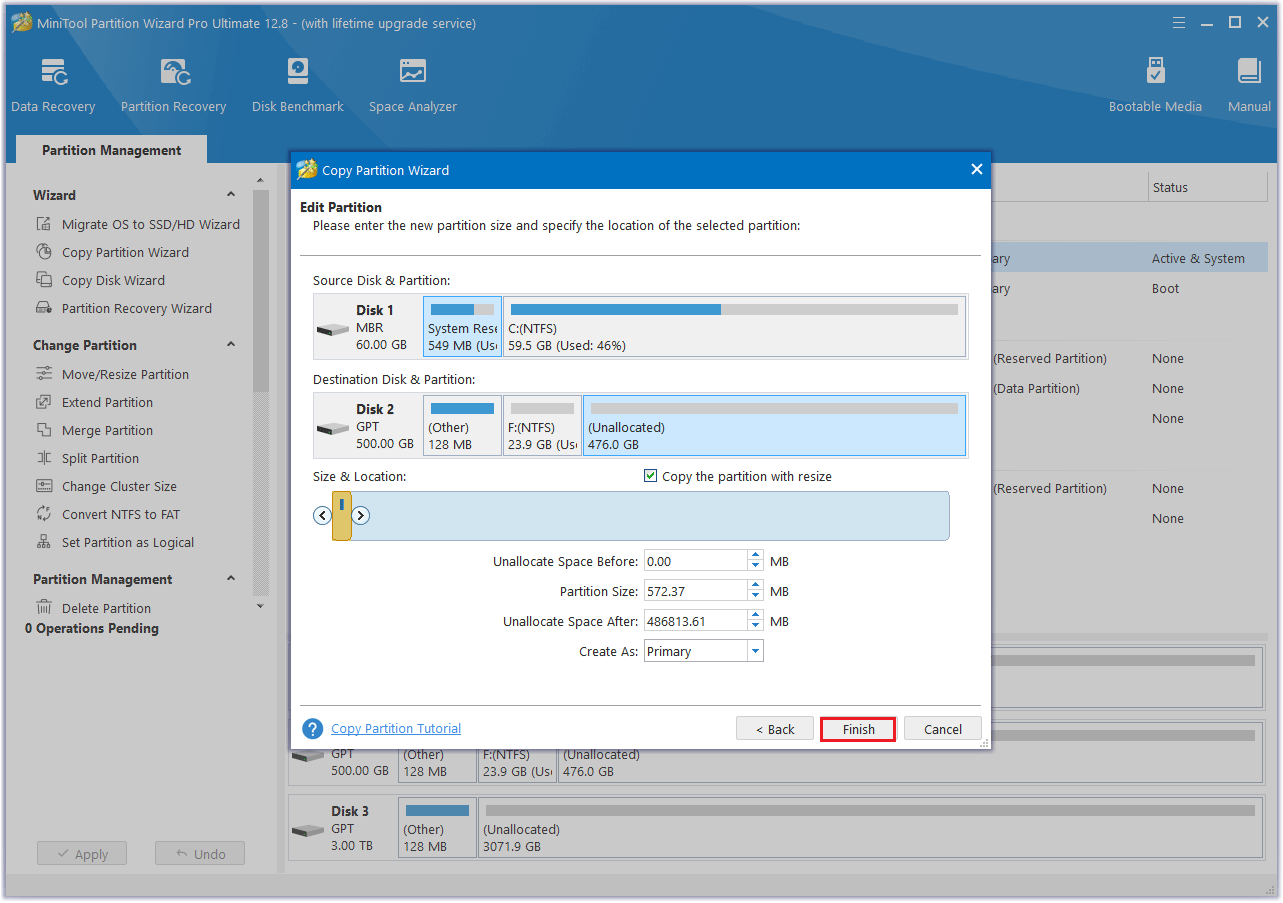Open the Bootable Media icon
1283x903 pixels.
click(x=1156, y=72)
